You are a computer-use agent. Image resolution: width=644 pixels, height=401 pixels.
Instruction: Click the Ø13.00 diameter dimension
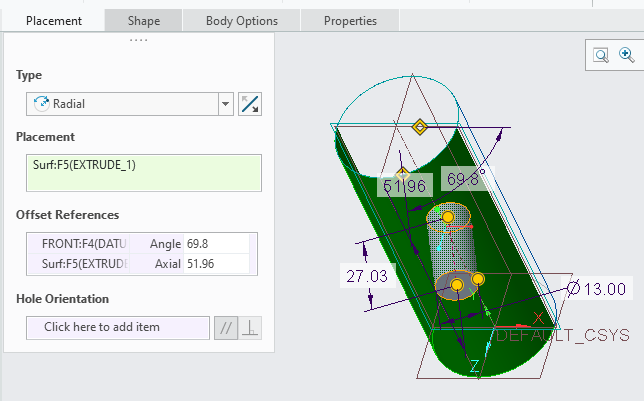[x=596, y=289]
